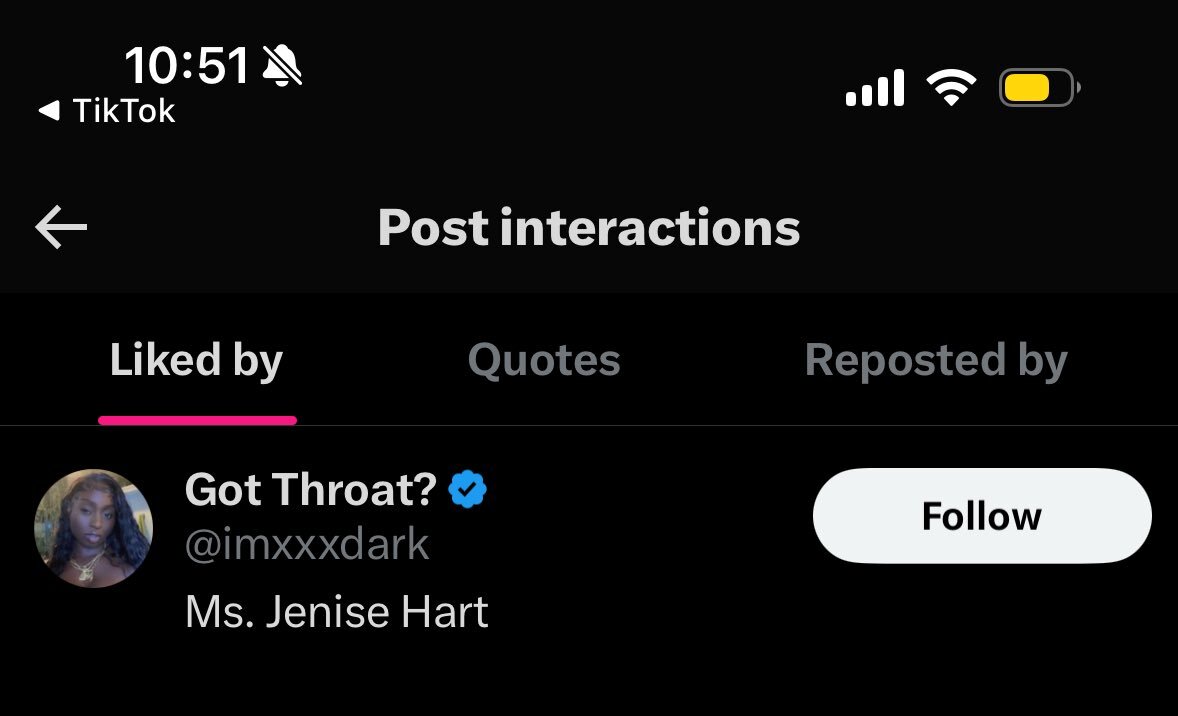Return to TikTok via the status bar link
The image size is (1178, 716).
pos(107,111)
